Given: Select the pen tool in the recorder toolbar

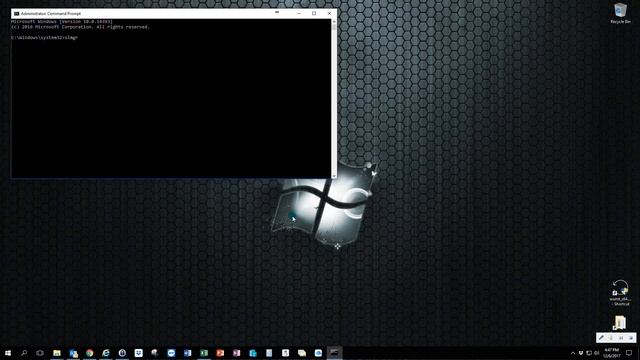Looking at the screenshot, I should pos(601,338).
